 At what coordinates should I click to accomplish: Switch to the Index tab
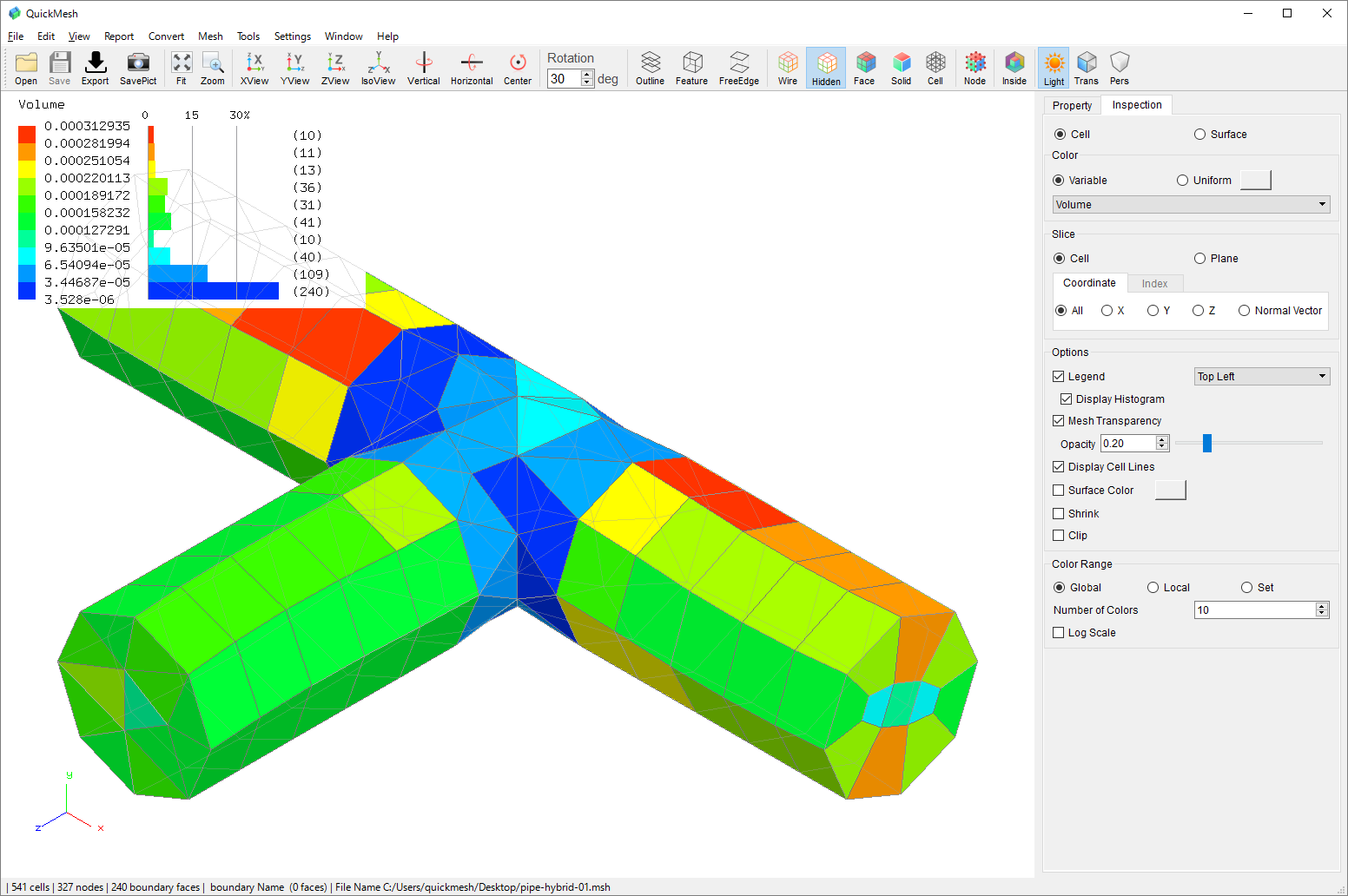click(x=1154, y=284)
